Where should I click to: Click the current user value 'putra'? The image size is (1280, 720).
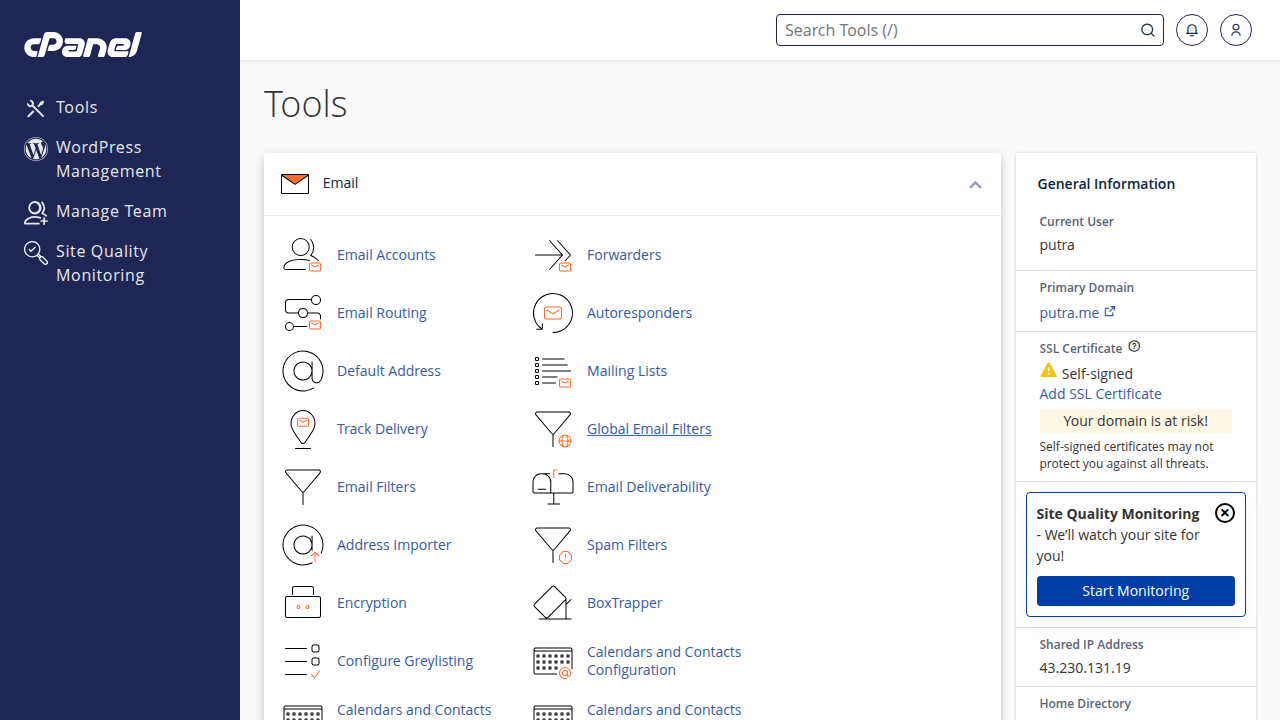click(1057, 245)
